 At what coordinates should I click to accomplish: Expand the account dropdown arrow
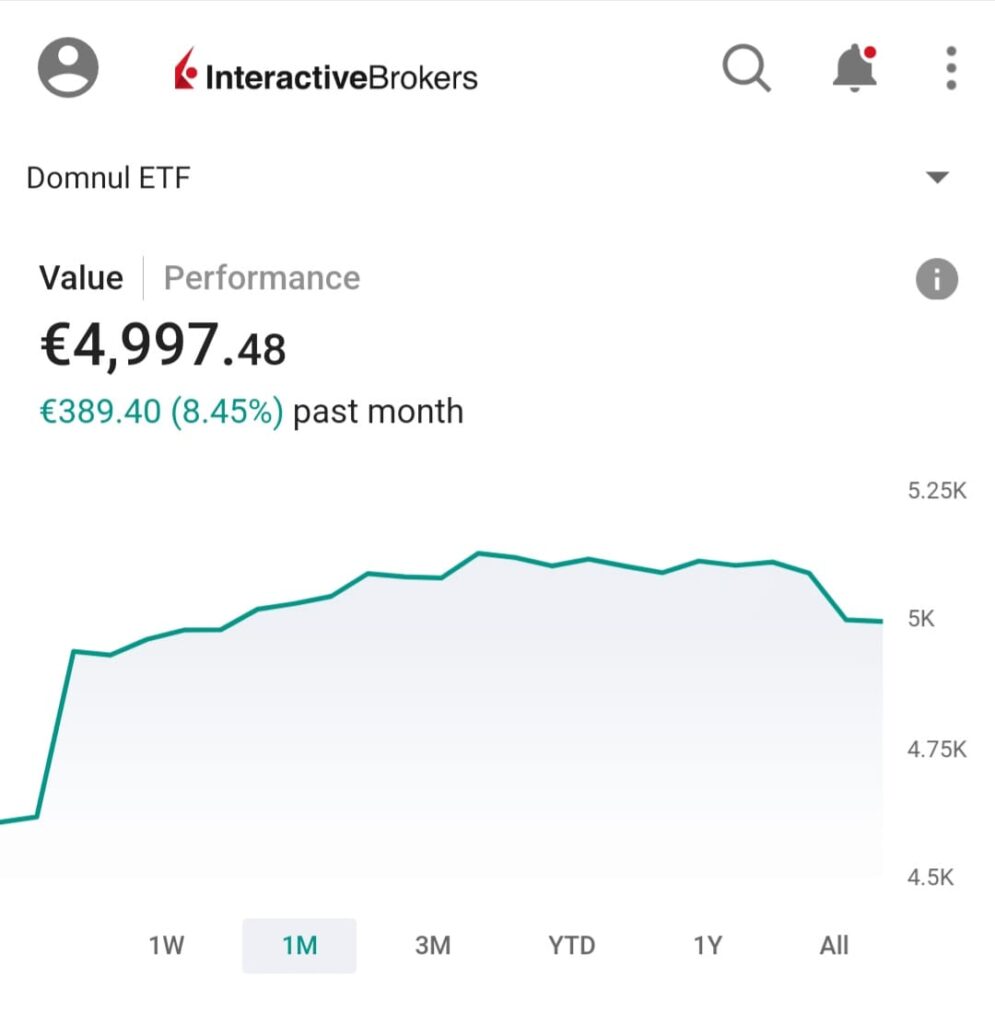click(x=936, y=178)
